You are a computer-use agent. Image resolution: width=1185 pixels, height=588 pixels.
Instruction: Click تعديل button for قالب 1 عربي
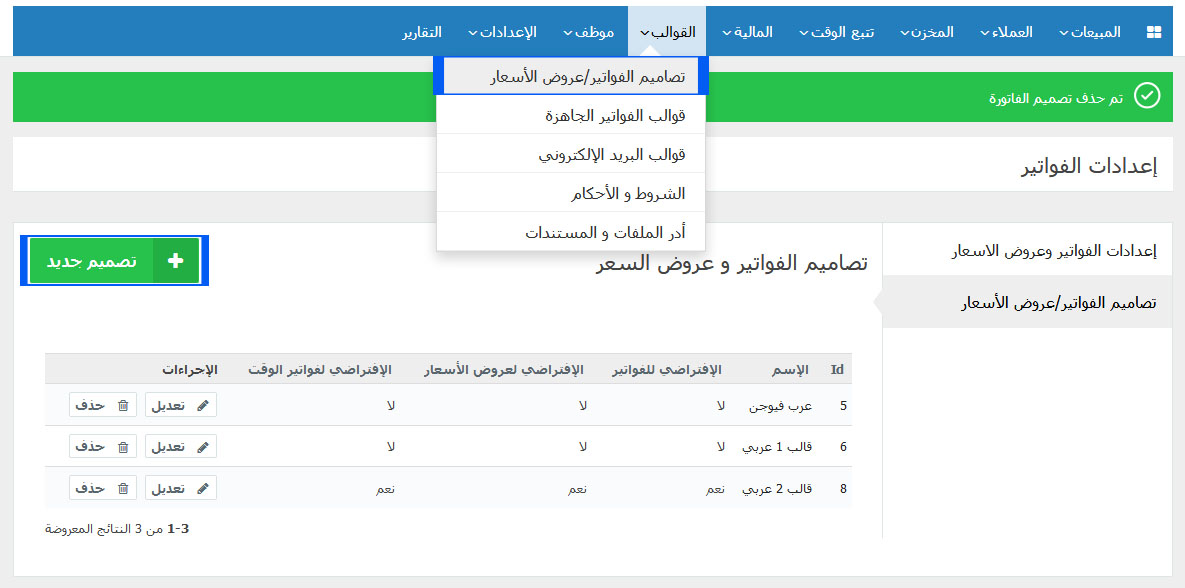[181, 447]
